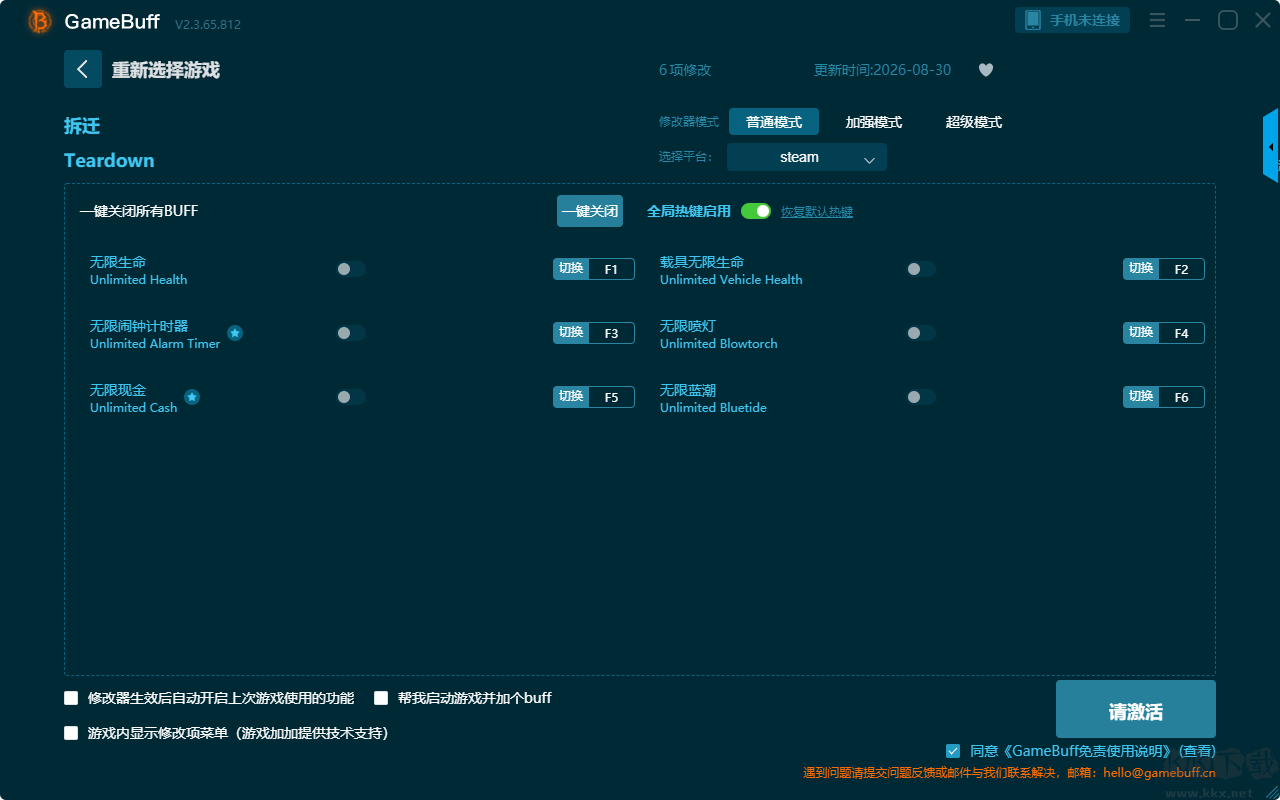The height and width of the screenshot is (800, 1280).
Task: Open the steam platform dropdown
Action: pyautogui.click(x=807, y=157)
